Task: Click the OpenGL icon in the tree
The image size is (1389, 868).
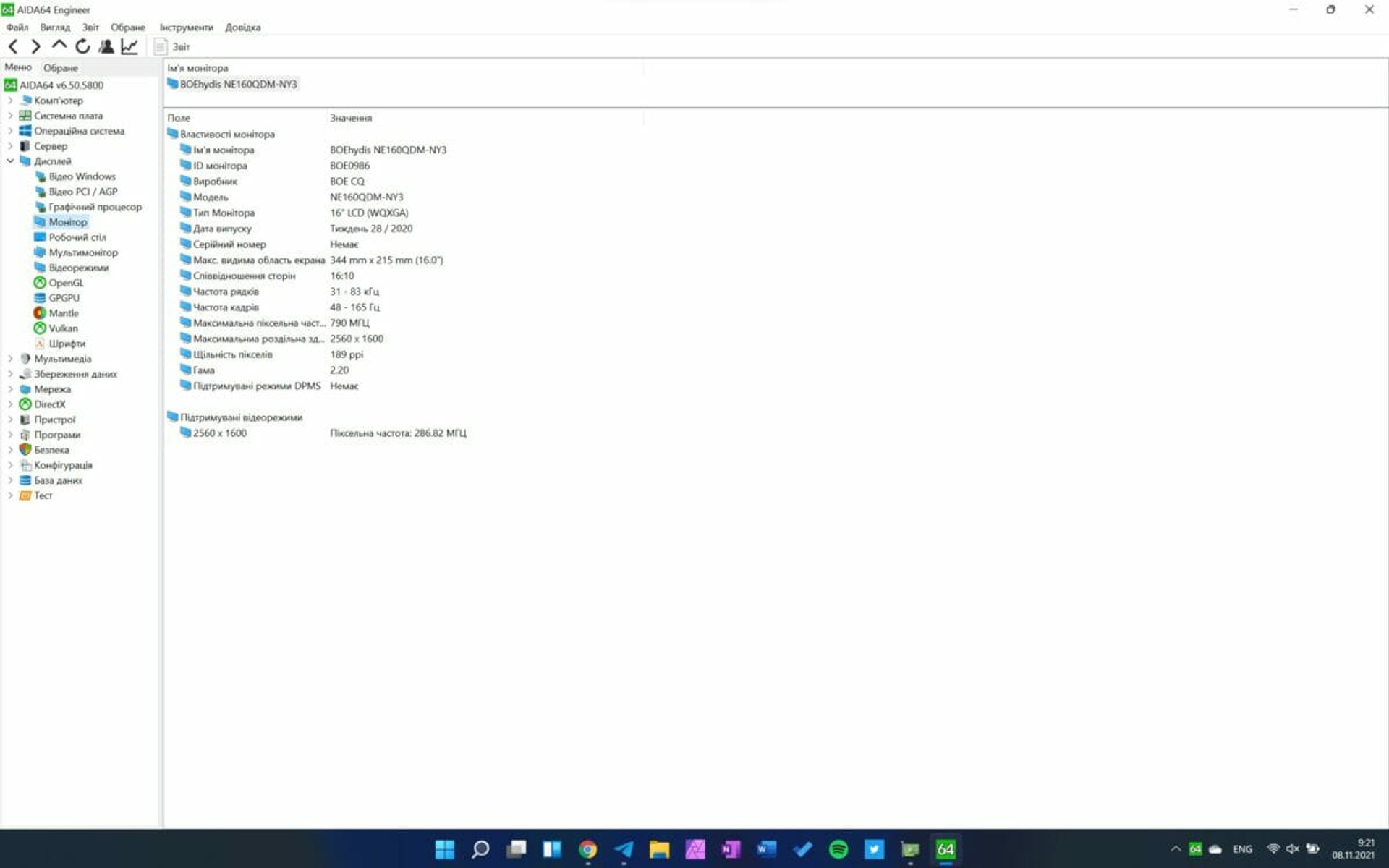Action: click(x=40, y=283)
